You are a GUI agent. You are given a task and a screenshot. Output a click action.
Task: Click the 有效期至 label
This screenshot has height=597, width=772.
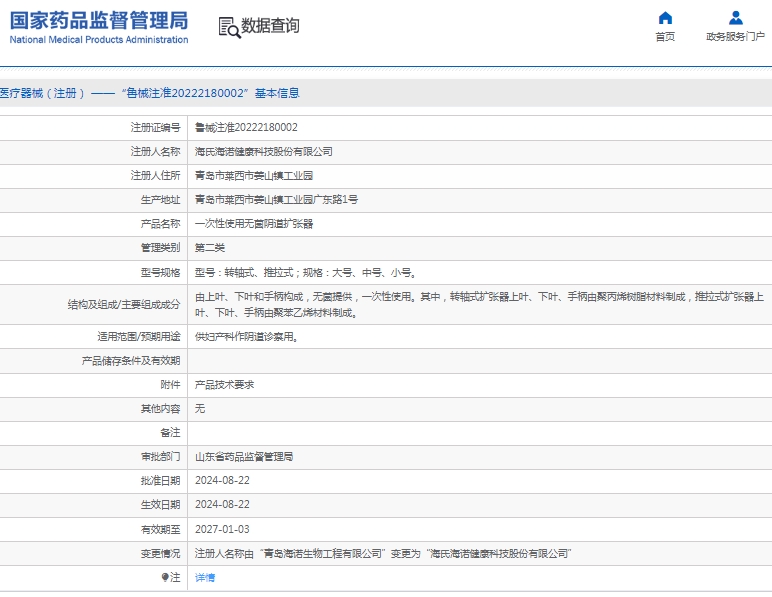coord(161,529)
